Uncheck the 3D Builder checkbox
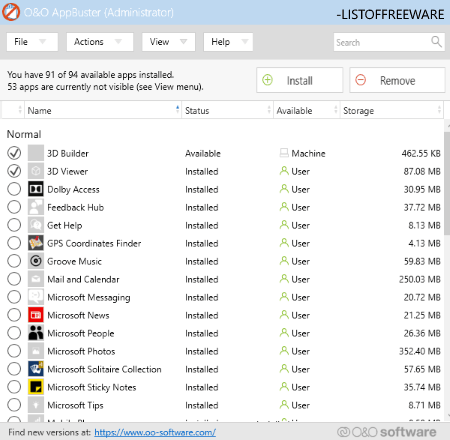The height and width of the screenshot is (440, 450). click(14, 153)
